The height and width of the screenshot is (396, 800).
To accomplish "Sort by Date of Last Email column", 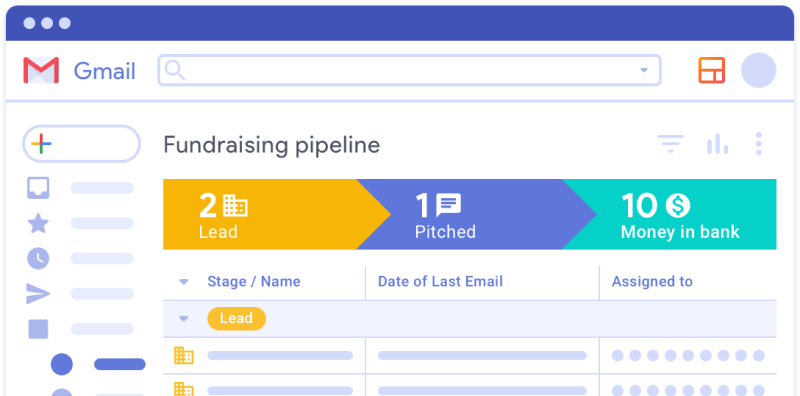I will [440, 282].
